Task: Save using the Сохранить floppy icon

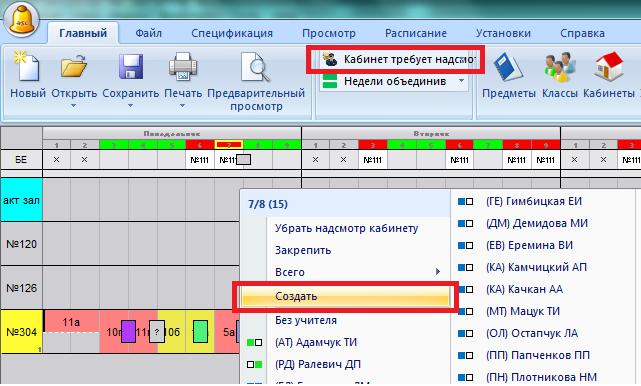Action: (x=131, y=67)
